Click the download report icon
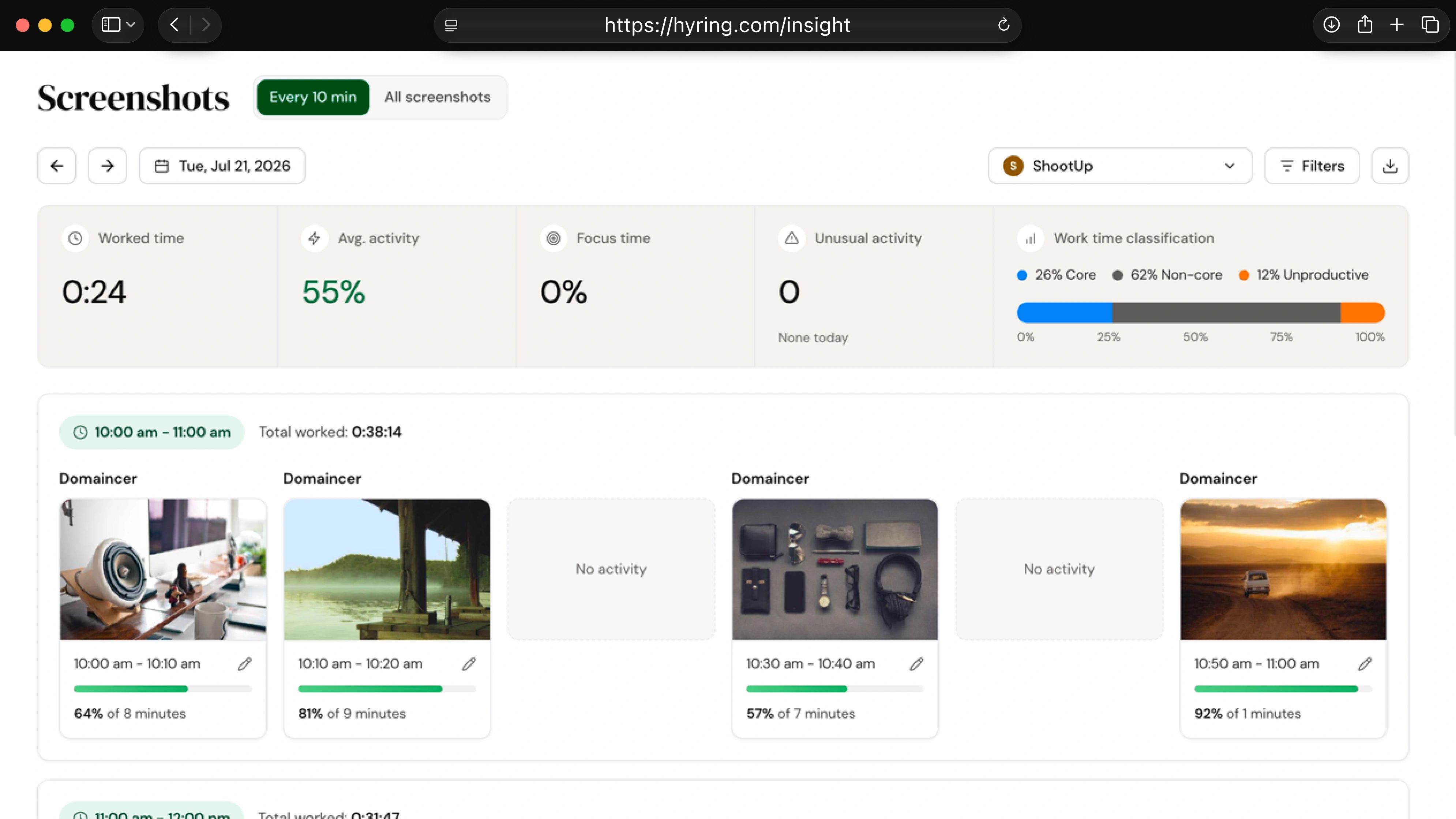The image size is (1456, 819). [x=1390, y=166]
